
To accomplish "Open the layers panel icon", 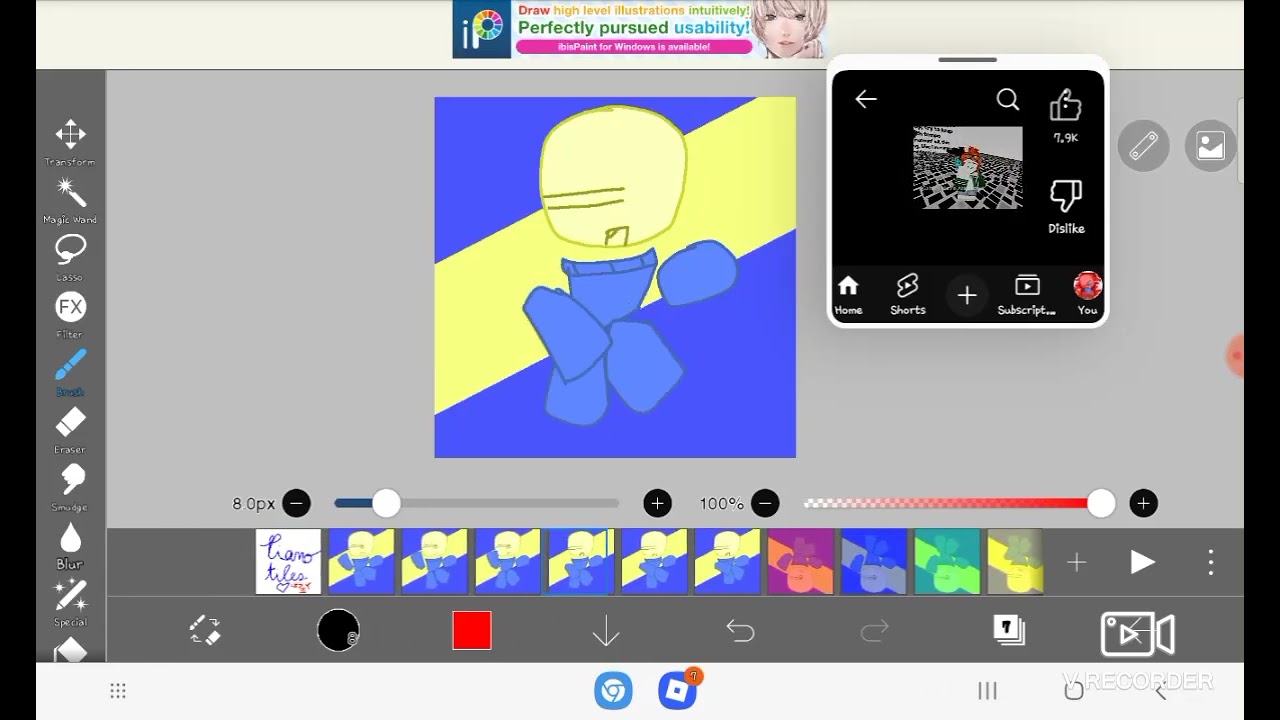I will coord(1008,629).
